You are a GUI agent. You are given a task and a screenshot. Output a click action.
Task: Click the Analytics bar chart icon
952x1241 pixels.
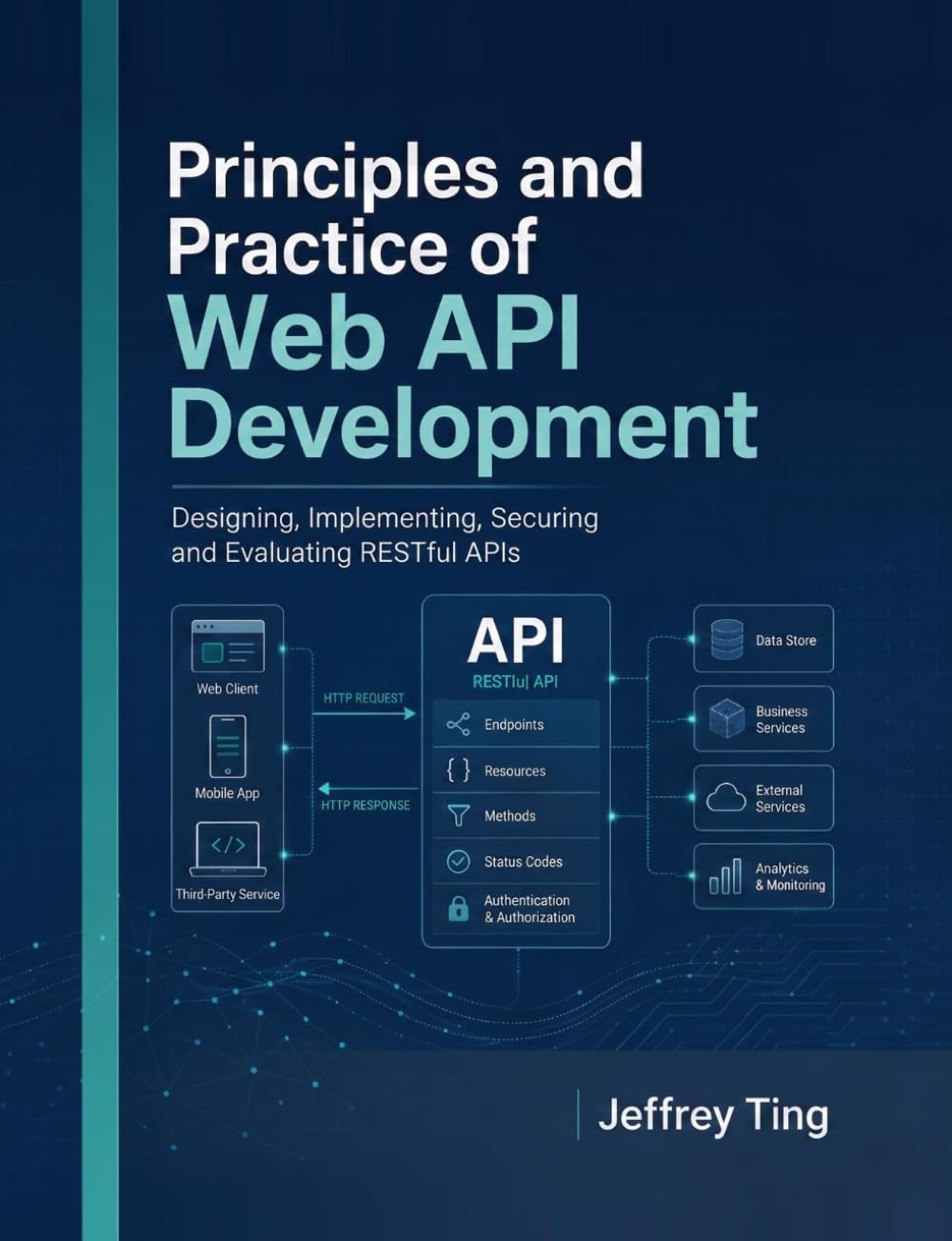point(725,877)
